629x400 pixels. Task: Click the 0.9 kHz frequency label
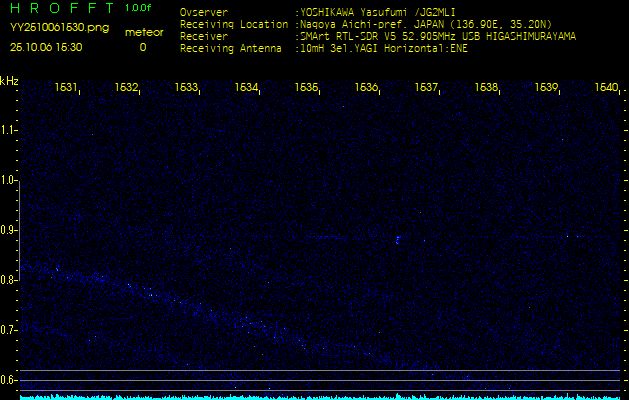coord(8,230)
